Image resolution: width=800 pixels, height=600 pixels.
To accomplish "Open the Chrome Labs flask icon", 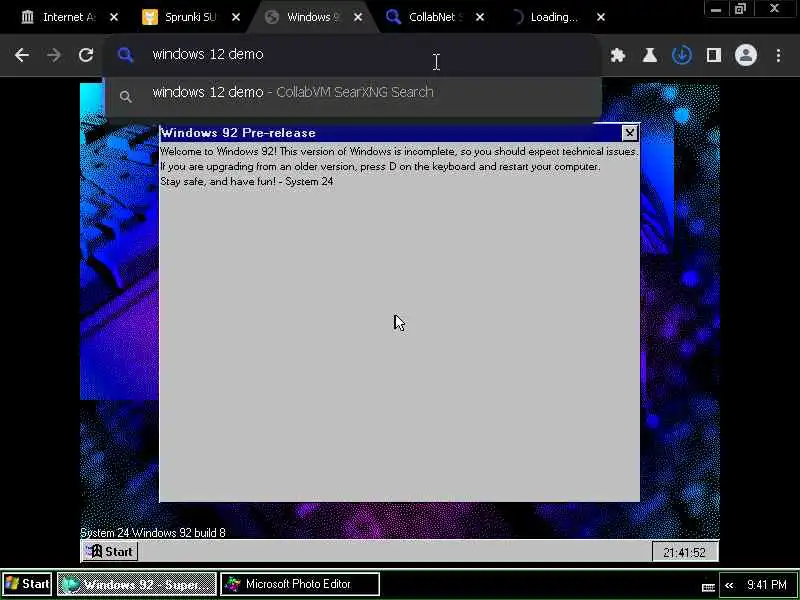I will pyautogui.click(x=649, y=55).
